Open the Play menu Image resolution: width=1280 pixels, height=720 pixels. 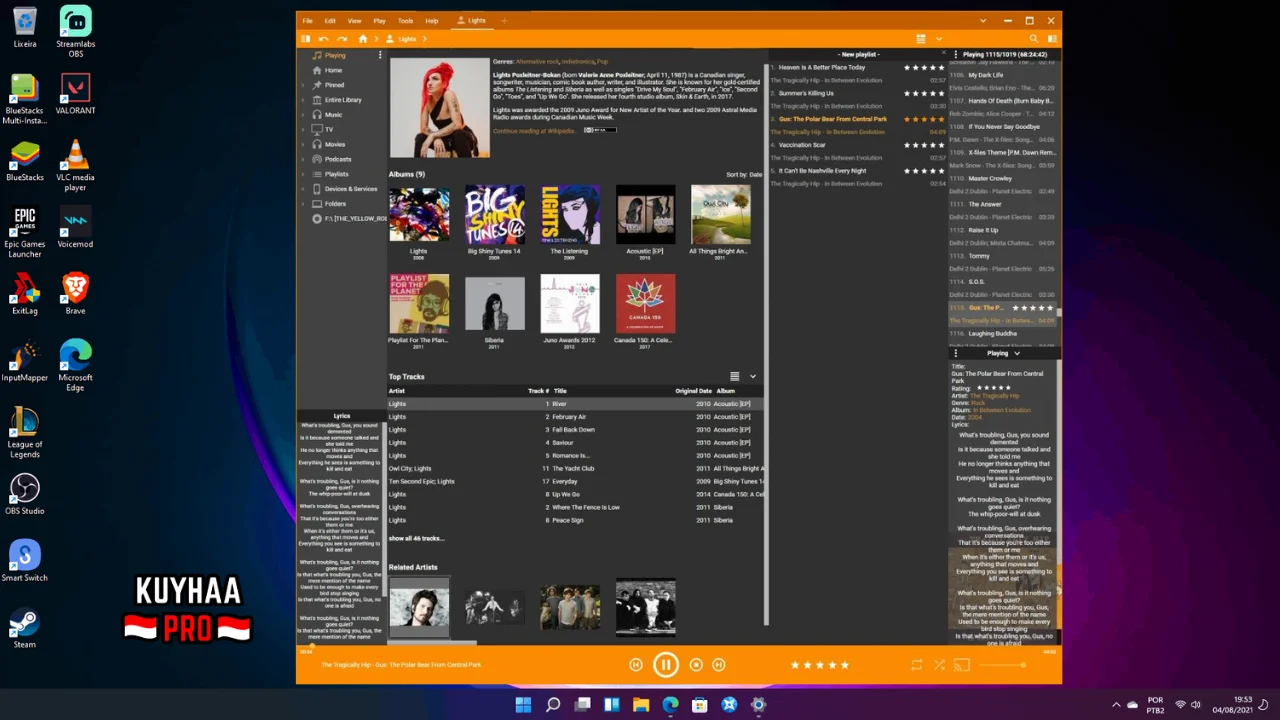pos(379,20)
